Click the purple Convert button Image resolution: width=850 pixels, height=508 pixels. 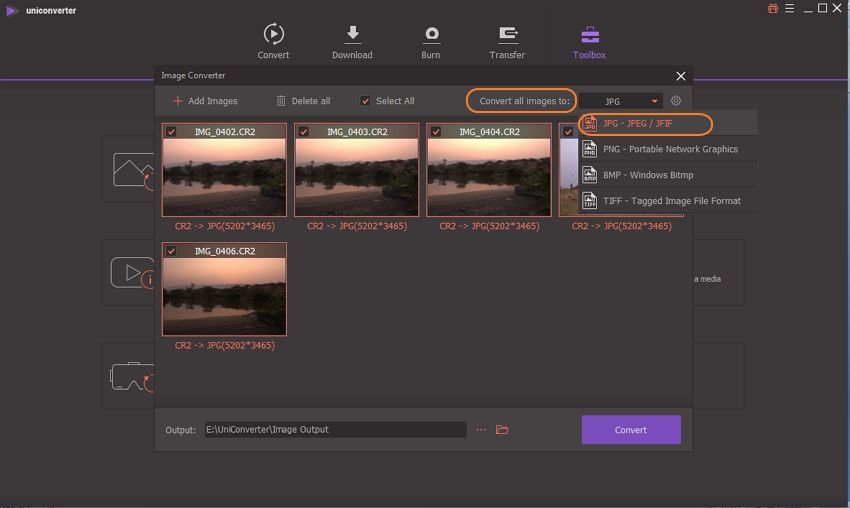(x=631, y=430)
